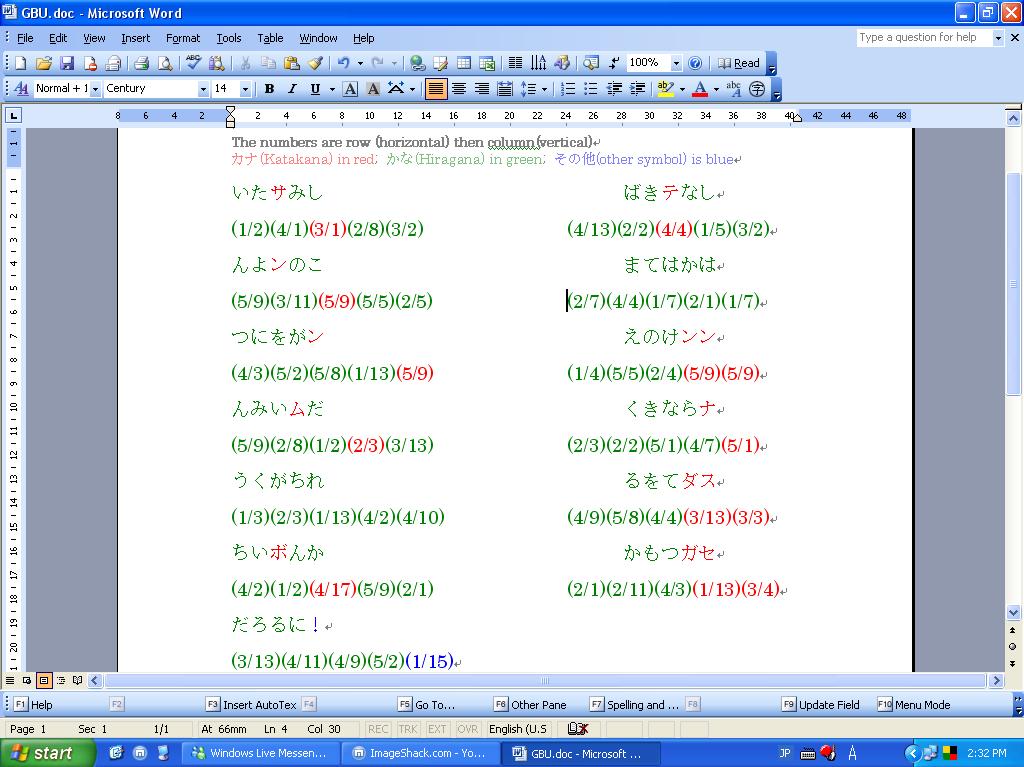
Task: Align text to the right
Action: [482, 89]
